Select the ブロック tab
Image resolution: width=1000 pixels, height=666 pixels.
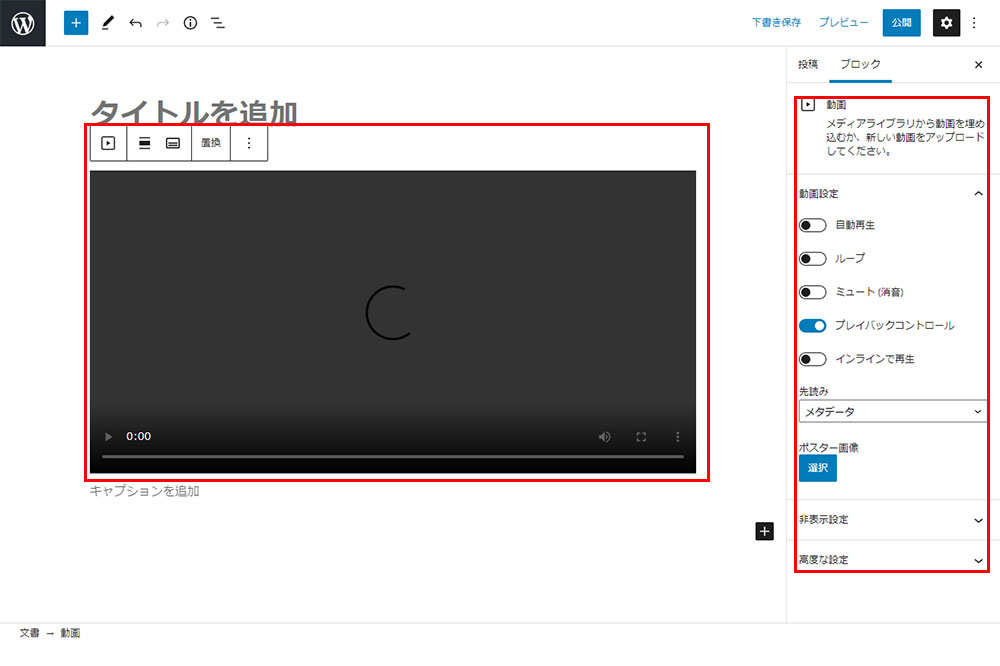click(x=860, y=64)
